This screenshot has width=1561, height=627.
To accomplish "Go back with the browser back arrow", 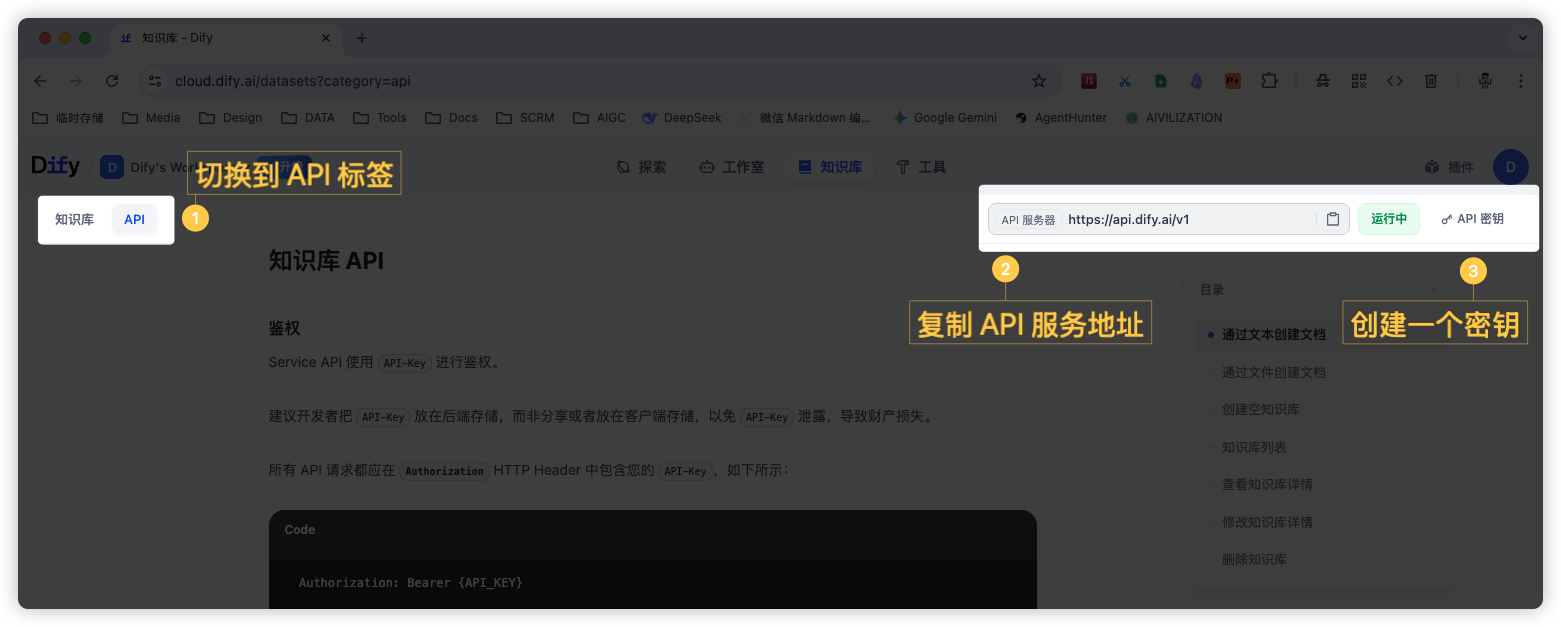I will (x=40, y=81).
